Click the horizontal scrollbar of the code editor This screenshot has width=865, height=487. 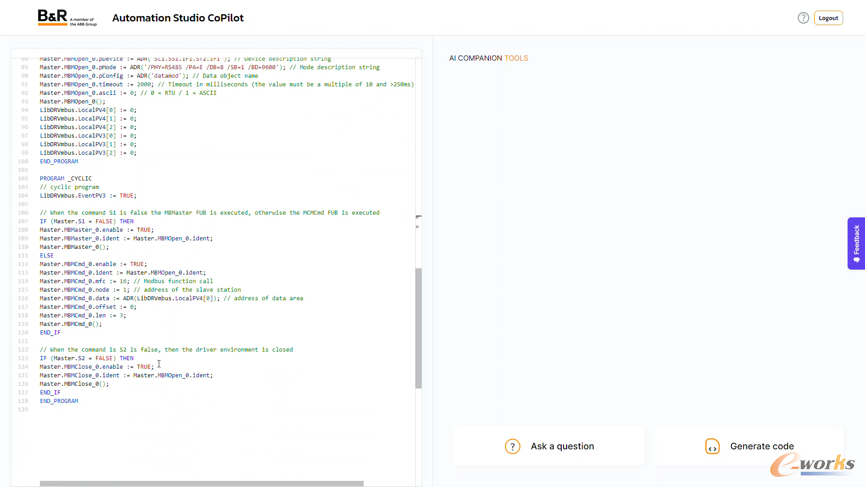point(201,484)
